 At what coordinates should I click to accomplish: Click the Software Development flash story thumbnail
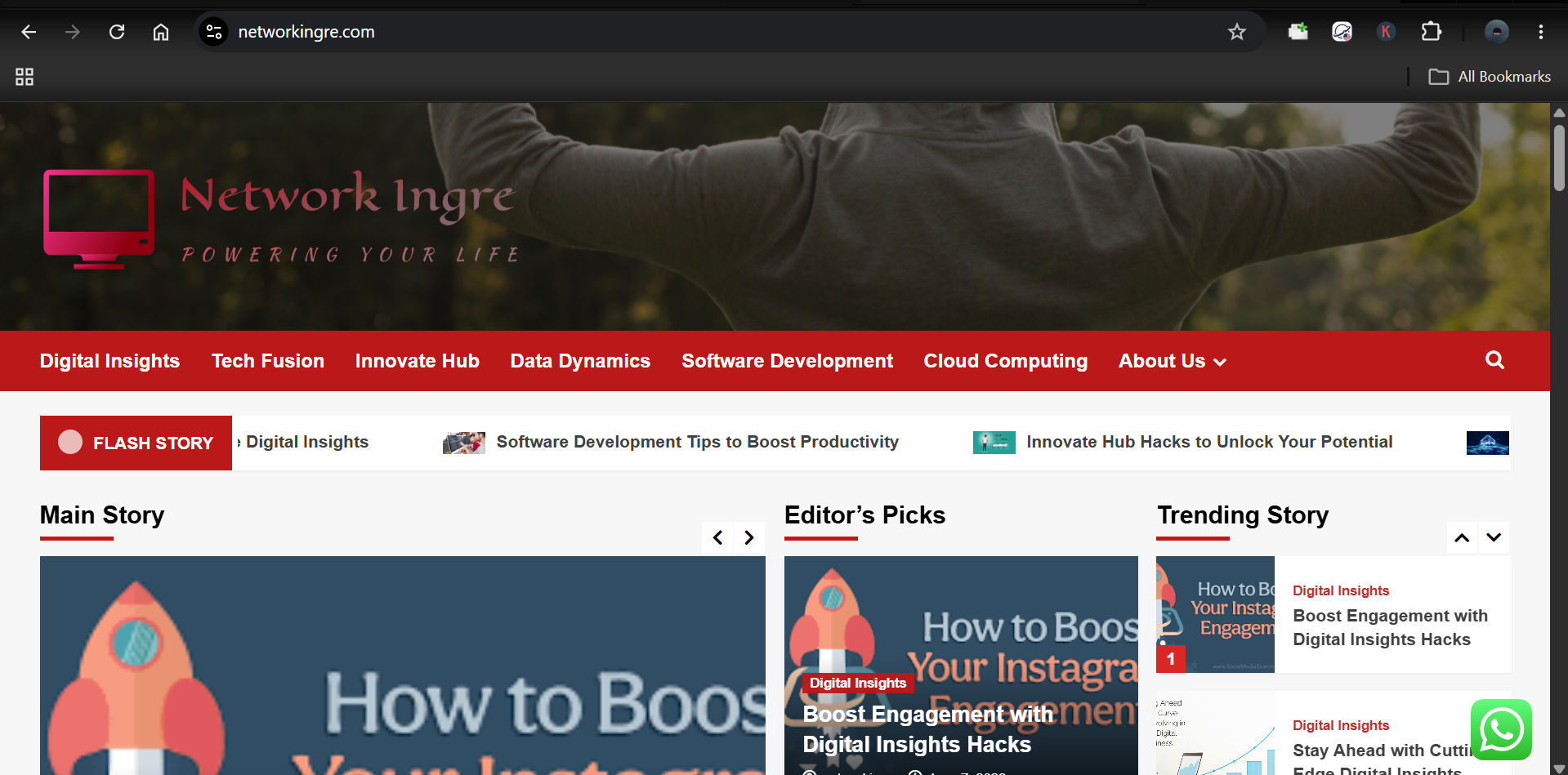click(x=464, y=443)
